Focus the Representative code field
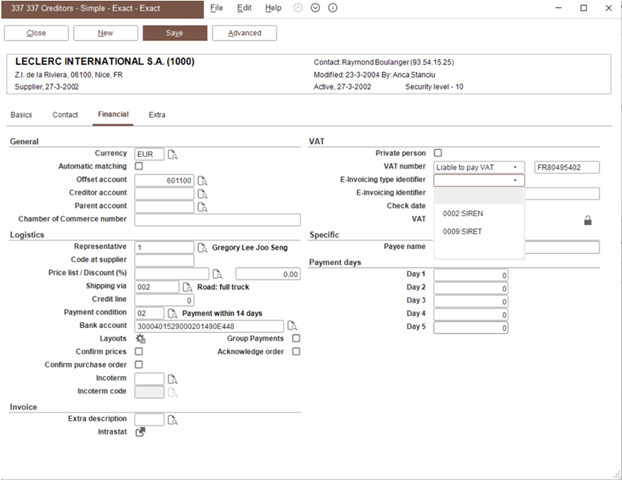The height and width of the screenshot is (480, 622). point(164,248)
